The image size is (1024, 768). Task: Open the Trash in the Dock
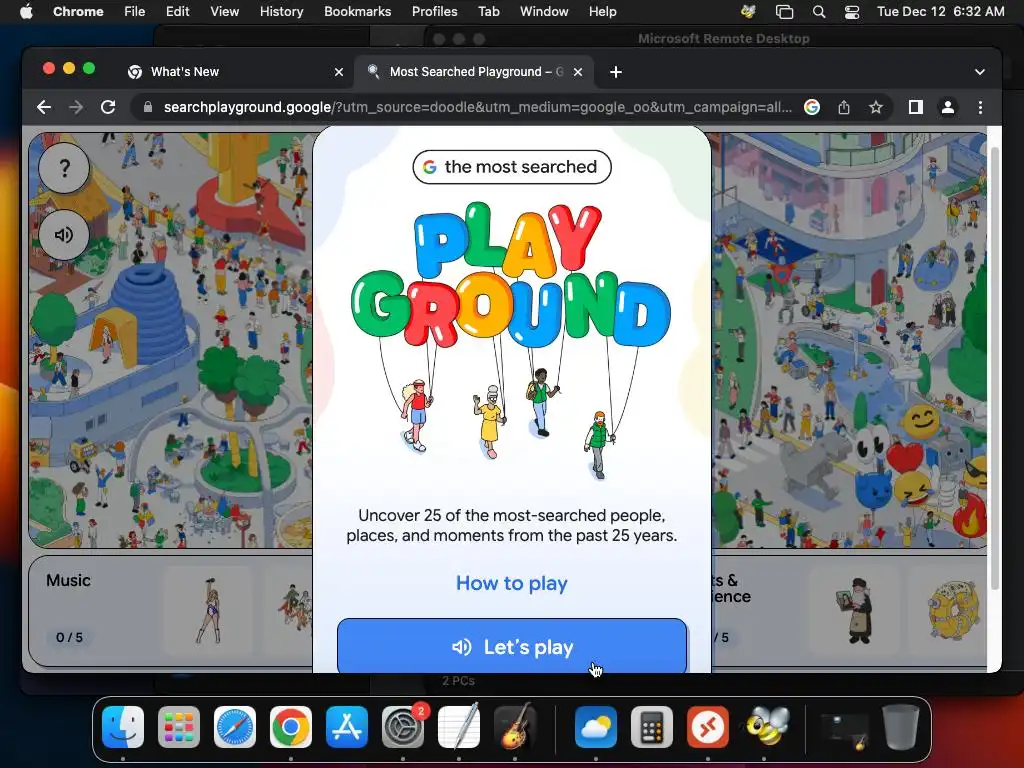(901, 727)
